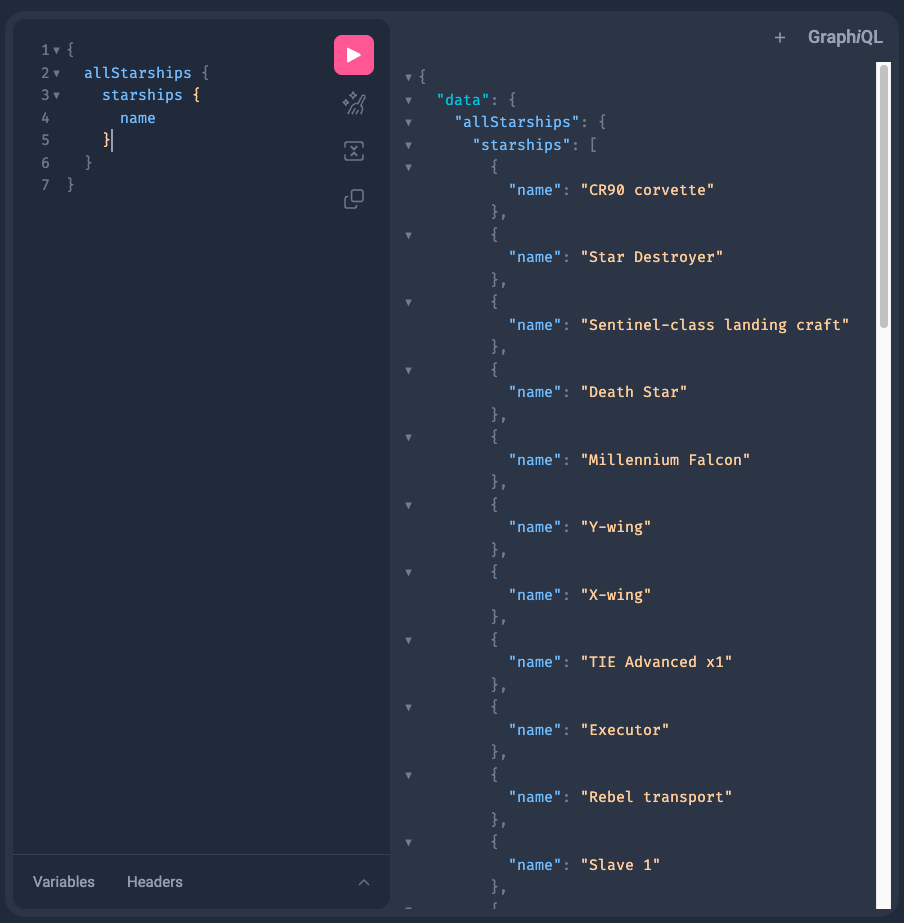The width and height of the screenshot is (904, 923).
Task: Click the "Millennium Falcon" value
Action: pos(665,460)
